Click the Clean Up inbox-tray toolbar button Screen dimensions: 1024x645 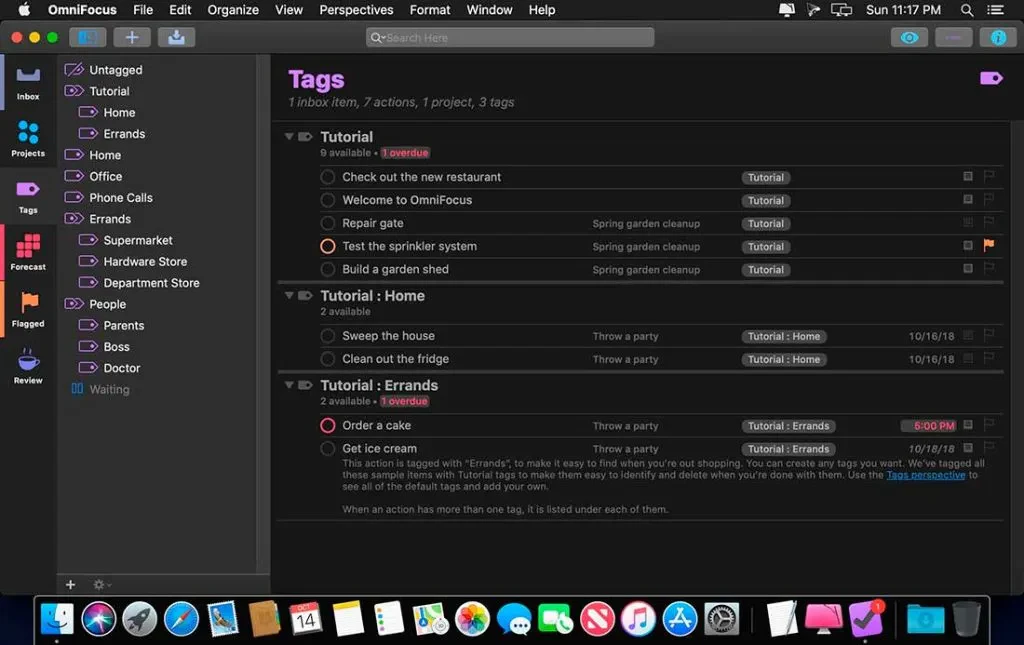[x=176, y=37]
